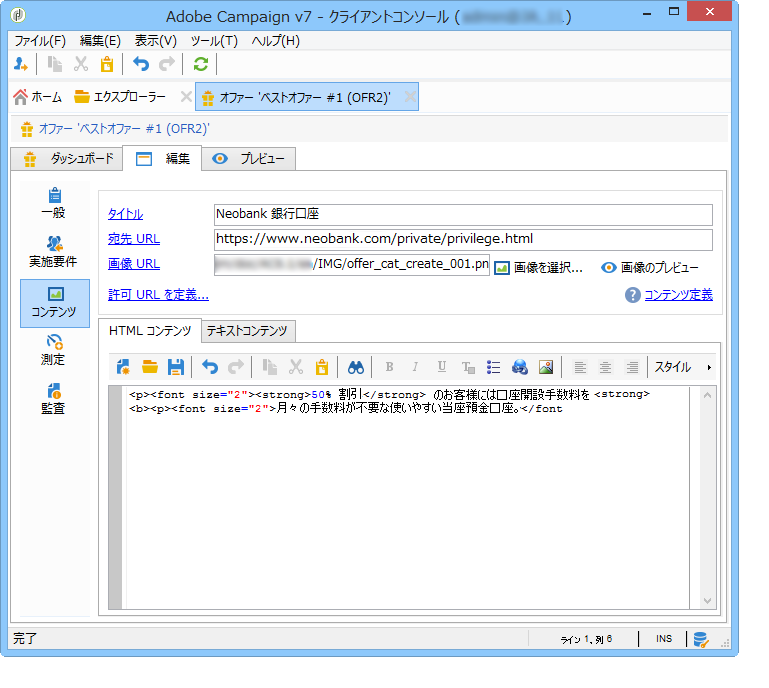
Task: Align text left in editor
Action: (x=580, y=367)
